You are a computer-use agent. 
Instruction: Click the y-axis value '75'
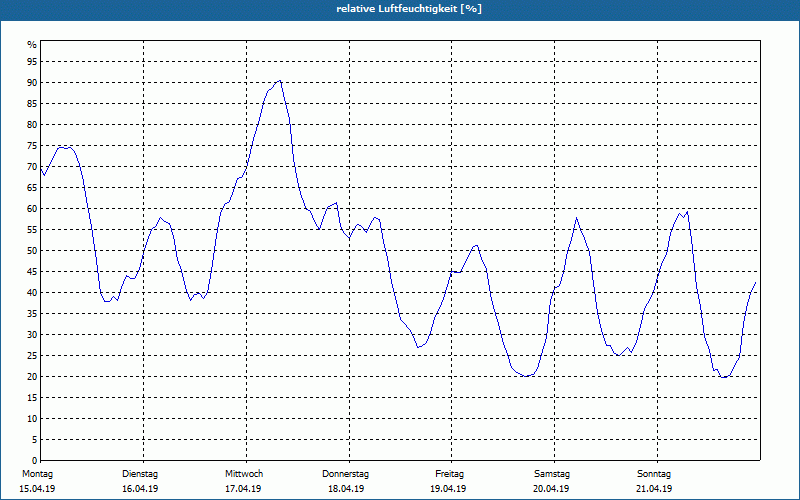click(x=32, y=145)
